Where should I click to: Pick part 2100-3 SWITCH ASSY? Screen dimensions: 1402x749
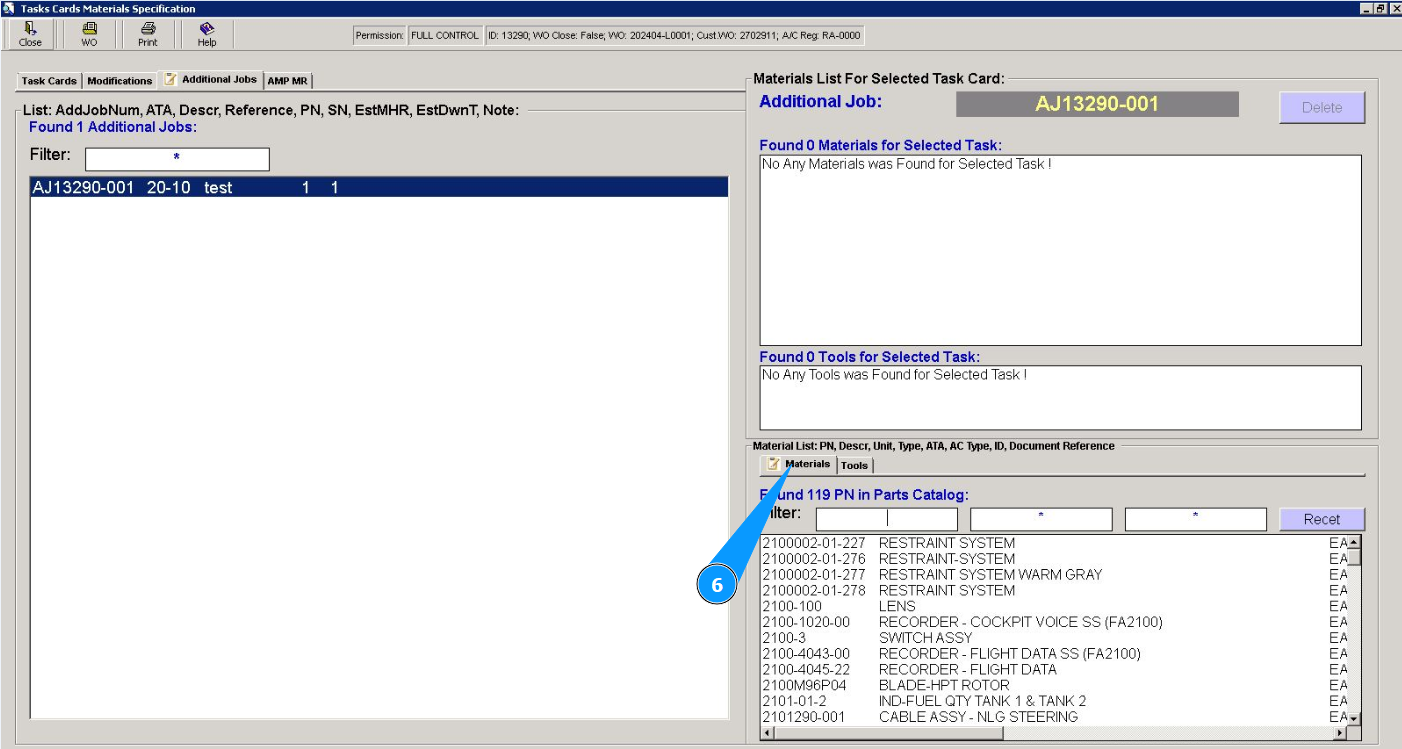[x=1054, y=638]
